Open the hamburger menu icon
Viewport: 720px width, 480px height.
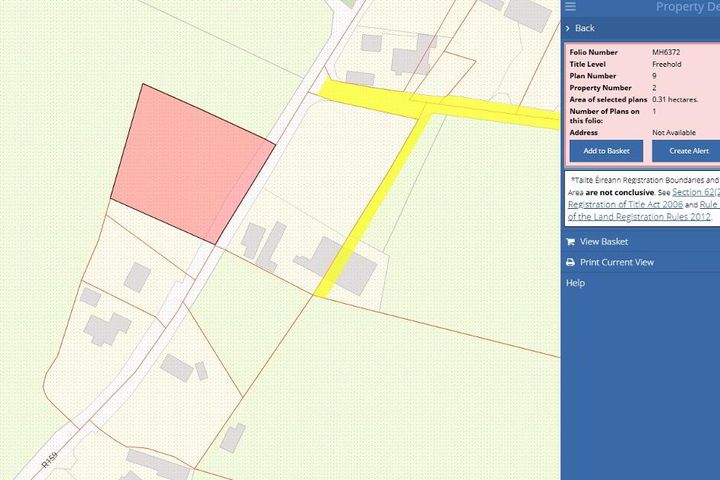570,7
